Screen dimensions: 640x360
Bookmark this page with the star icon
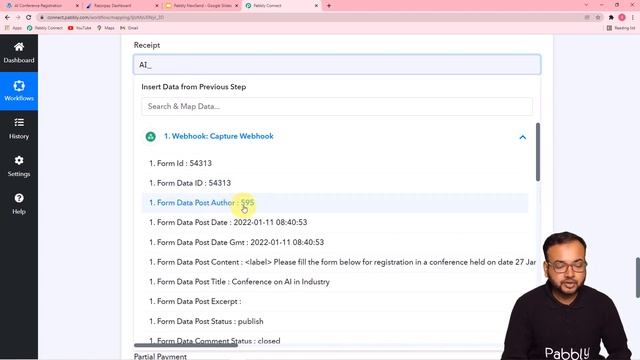[x=598, y=18]
